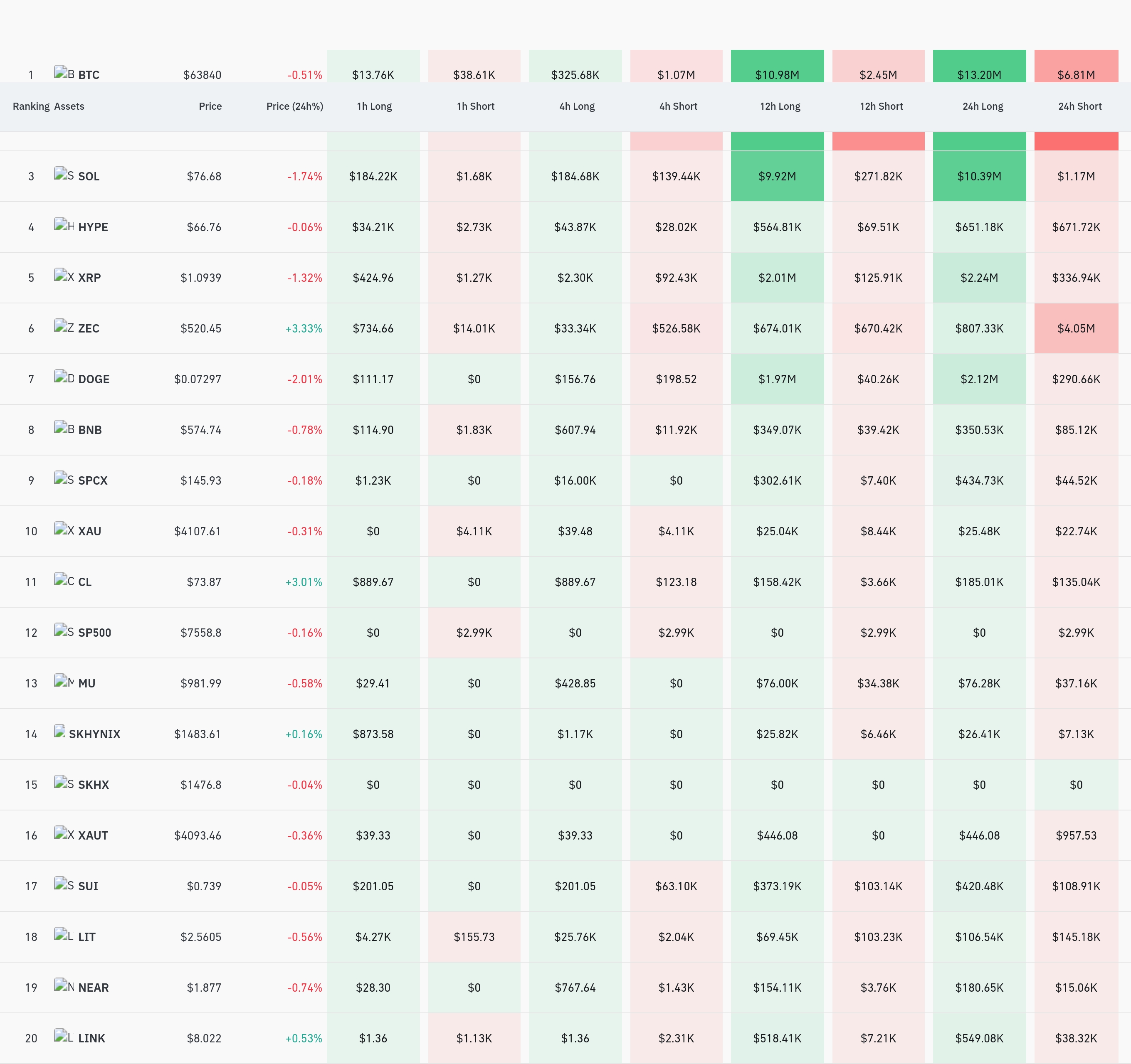Click ZEC 24h Short $4.05M cell
1131x1064 pixels.
(x=1076, y=328)
